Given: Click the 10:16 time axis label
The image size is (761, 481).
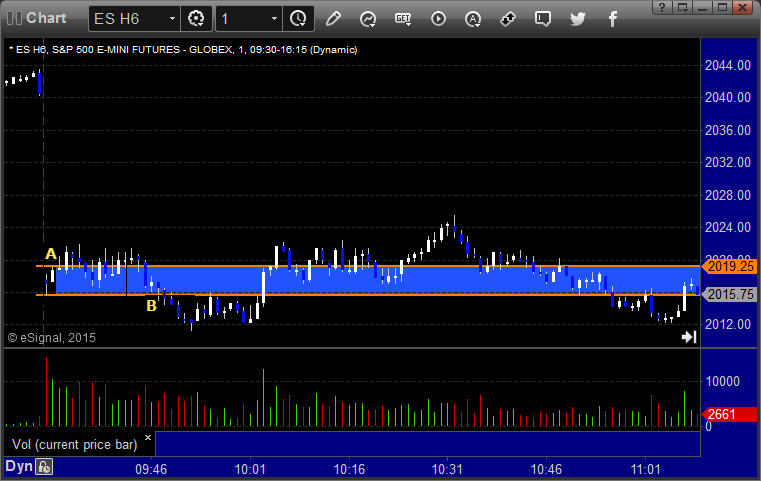Looking at the screenshot, I should tap(349, 469).
